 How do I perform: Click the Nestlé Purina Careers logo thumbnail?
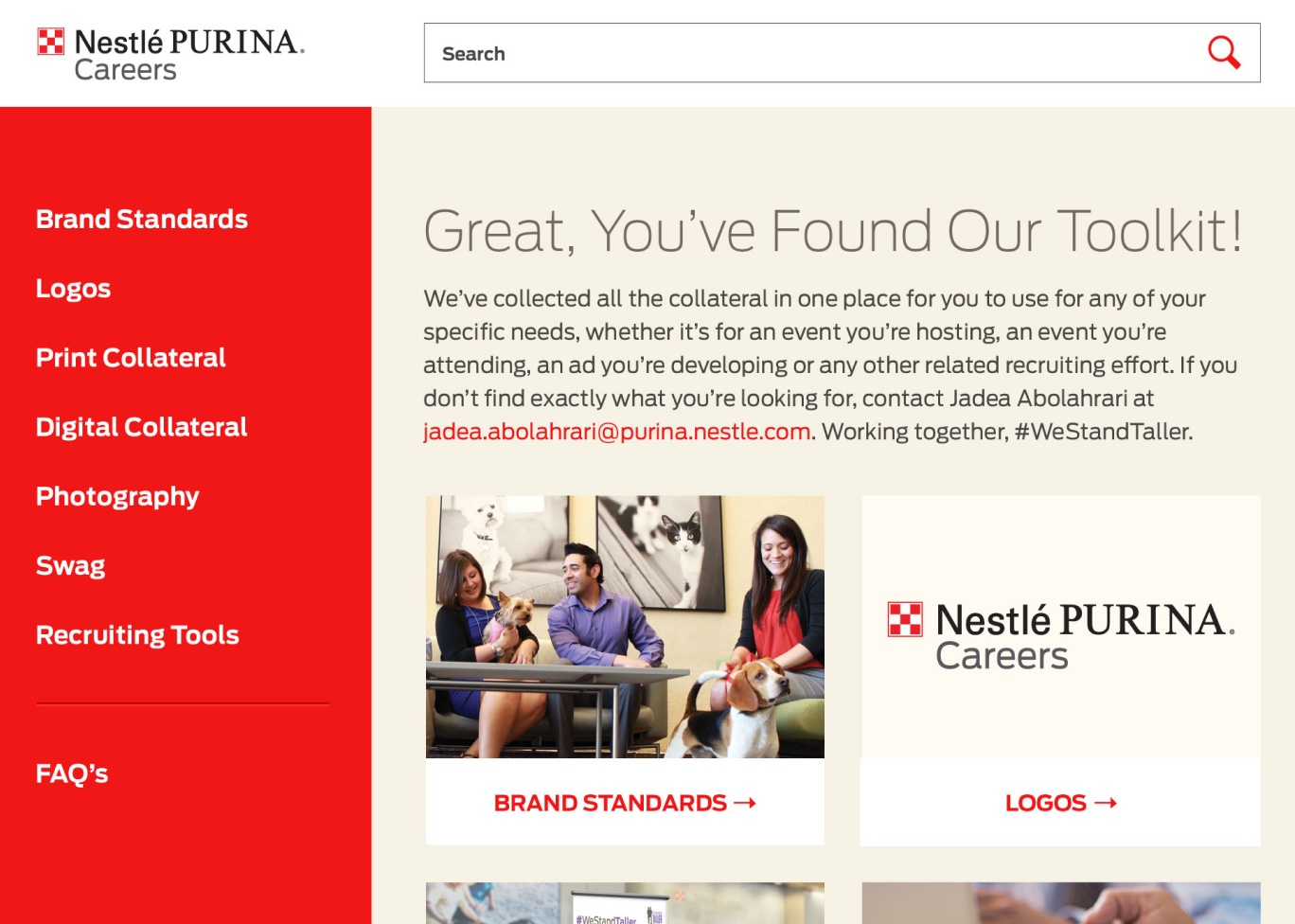pos(1060,627)
